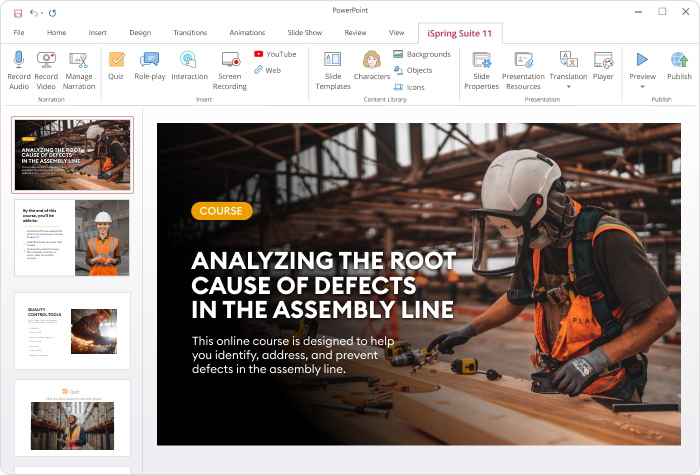Click the Save icon in title bar
700x475 pixels.
point(18,13)
